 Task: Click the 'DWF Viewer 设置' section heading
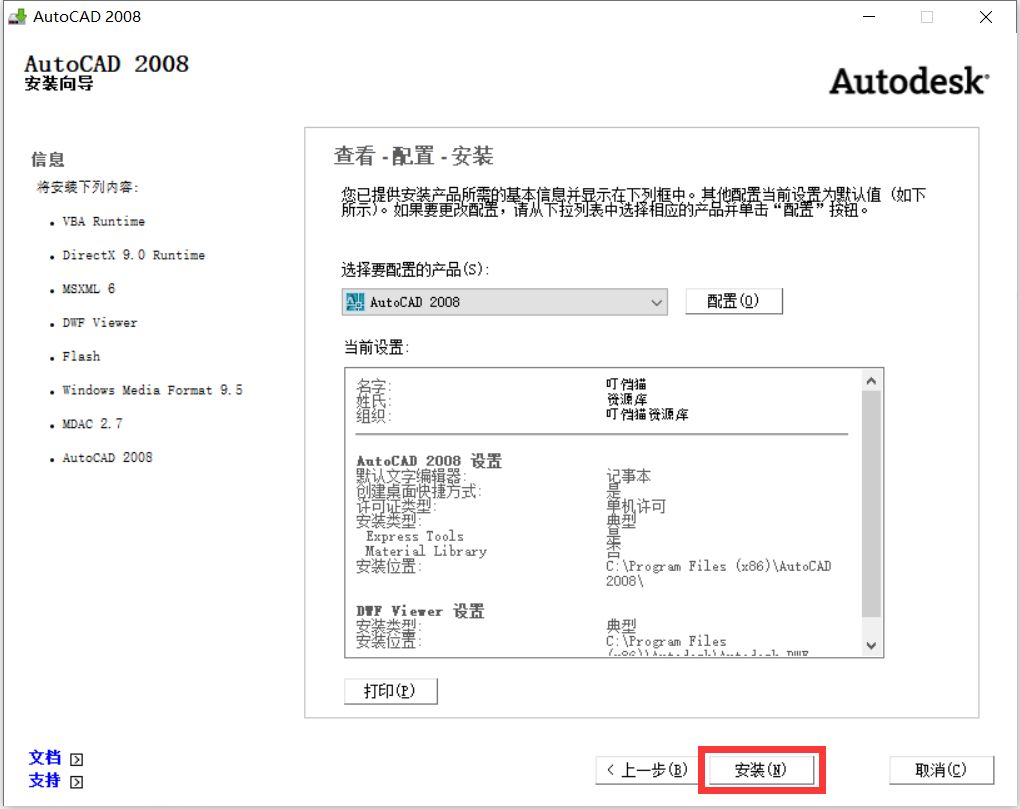coord(420,611)
